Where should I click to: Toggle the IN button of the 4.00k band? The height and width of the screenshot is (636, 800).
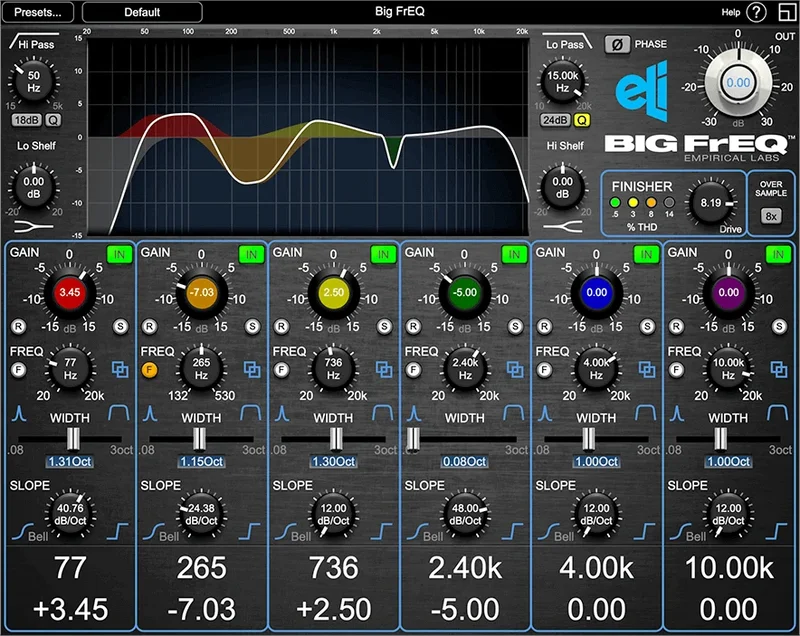[646, 255]
